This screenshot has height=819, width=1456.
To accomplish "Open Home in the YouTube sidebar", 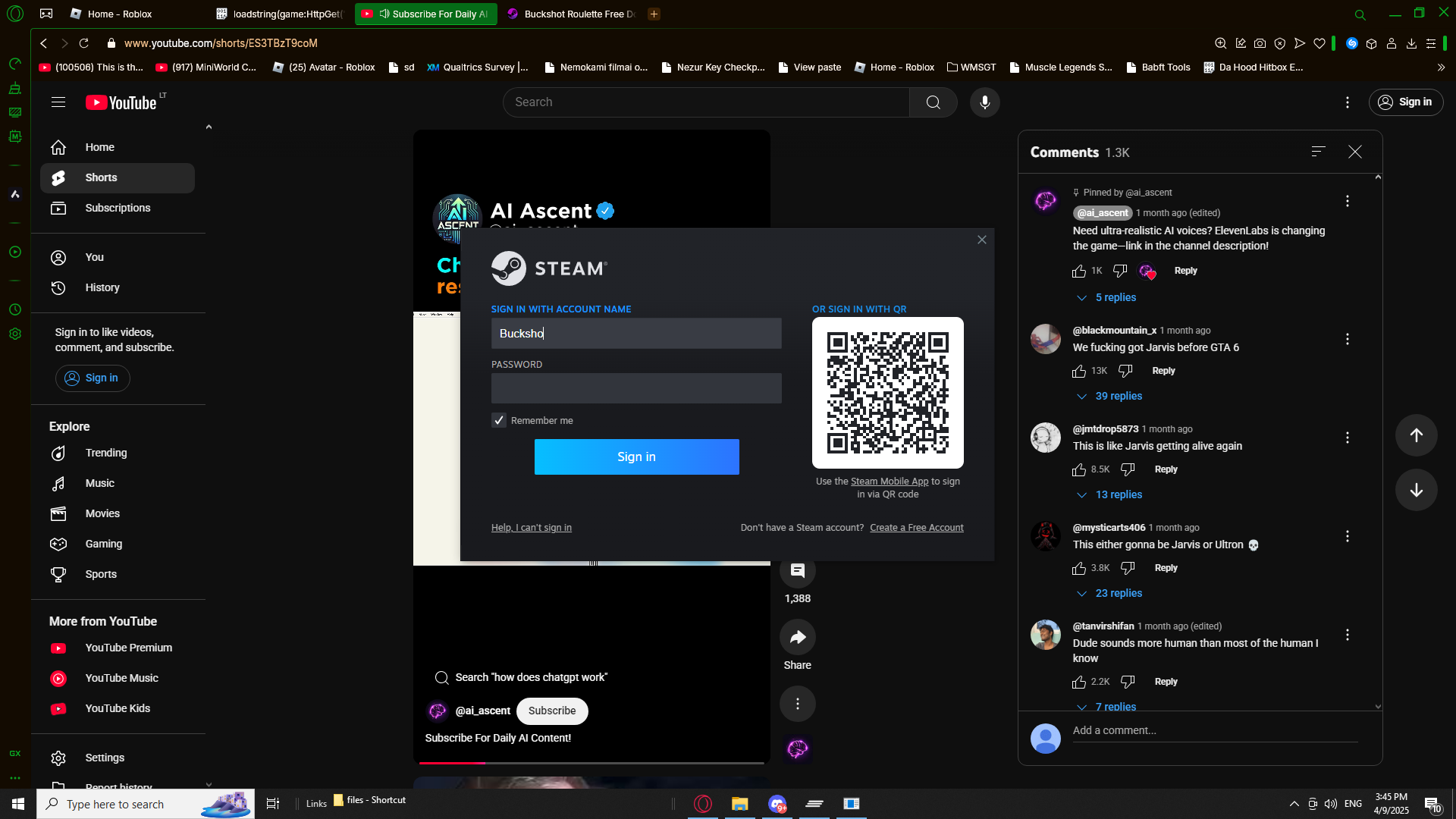I will click(118, 147).
